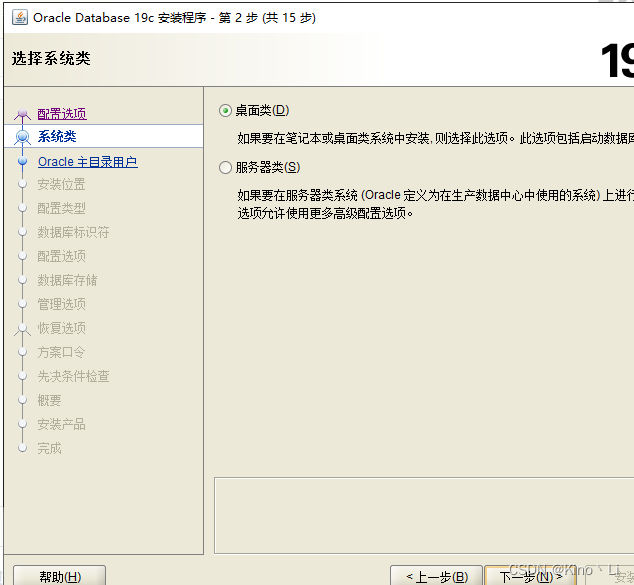Open the 配置选项 step link
This screenshot has height=585, width=634.
pos(62,114)
